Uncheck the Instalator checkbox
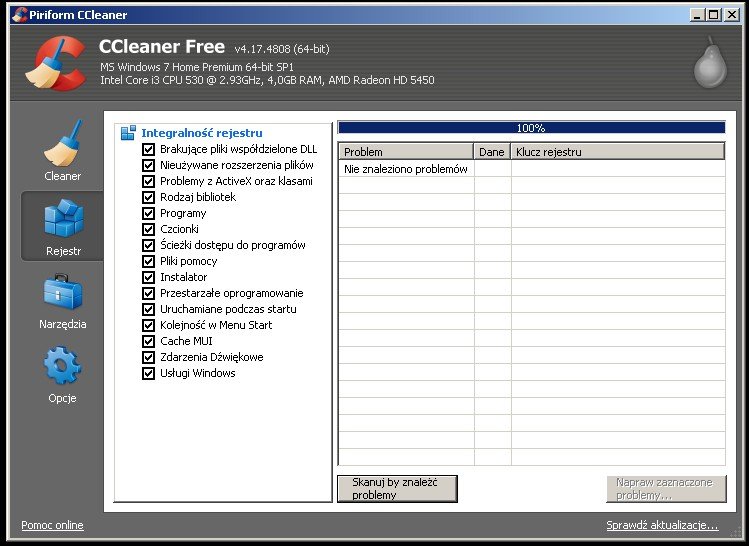The height and width of the screenshot is (546, 749). (149, 277)
